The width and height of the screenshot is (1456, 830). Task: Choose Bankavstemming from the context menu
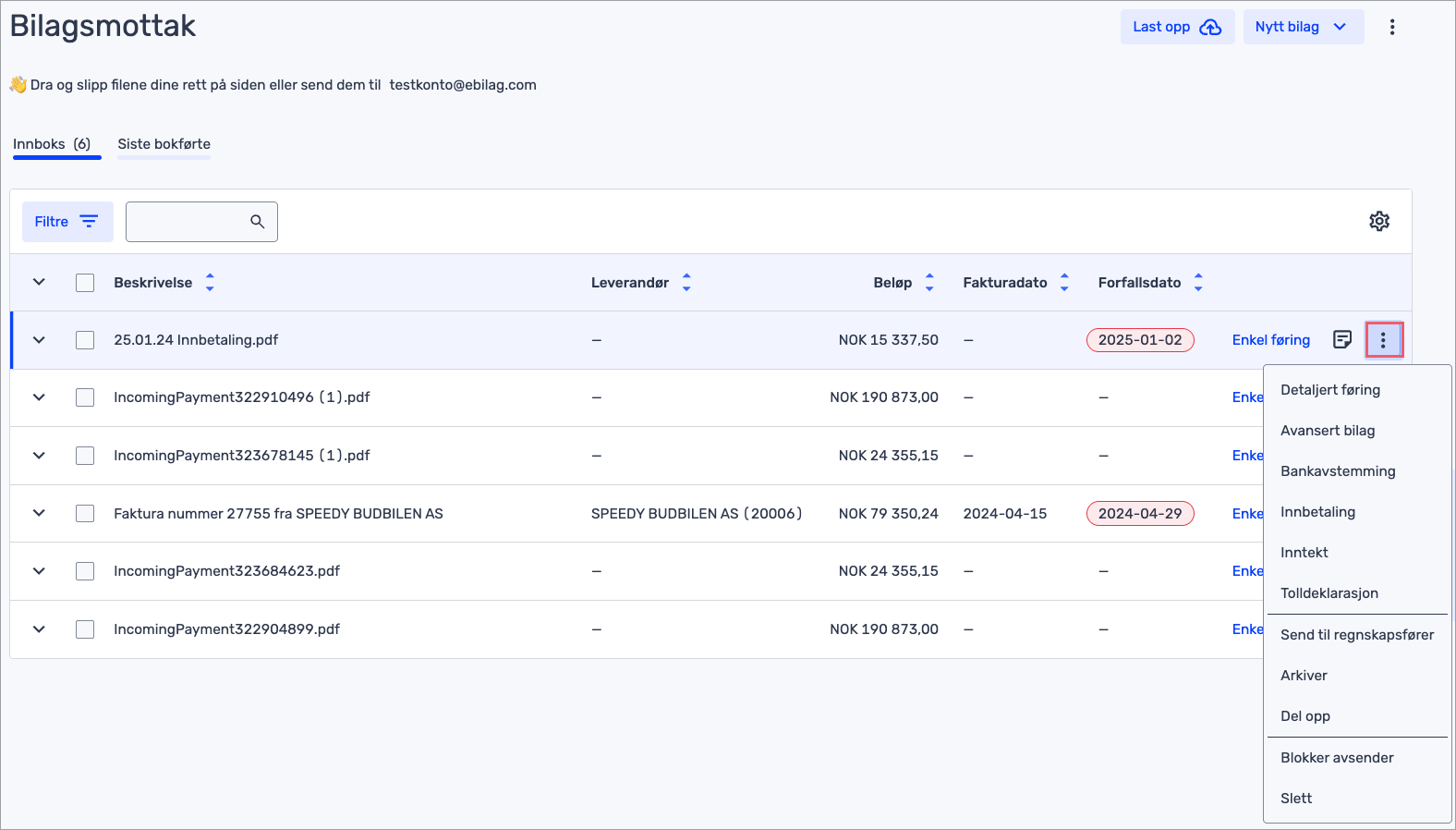[1337, 471]
